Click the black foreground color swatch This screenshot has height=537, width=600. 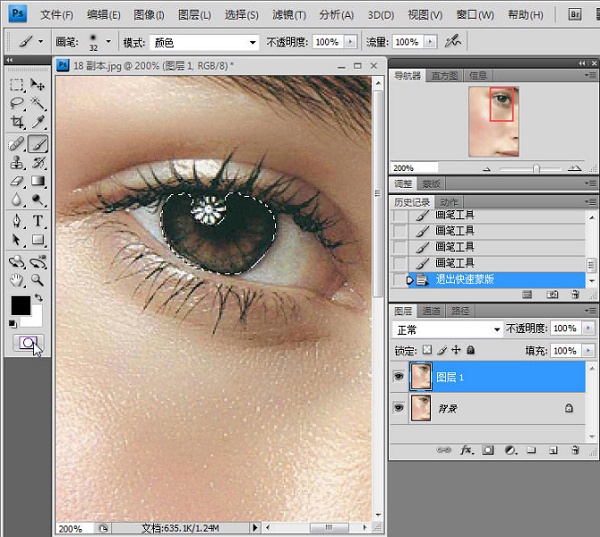click(x=20, y=305)
